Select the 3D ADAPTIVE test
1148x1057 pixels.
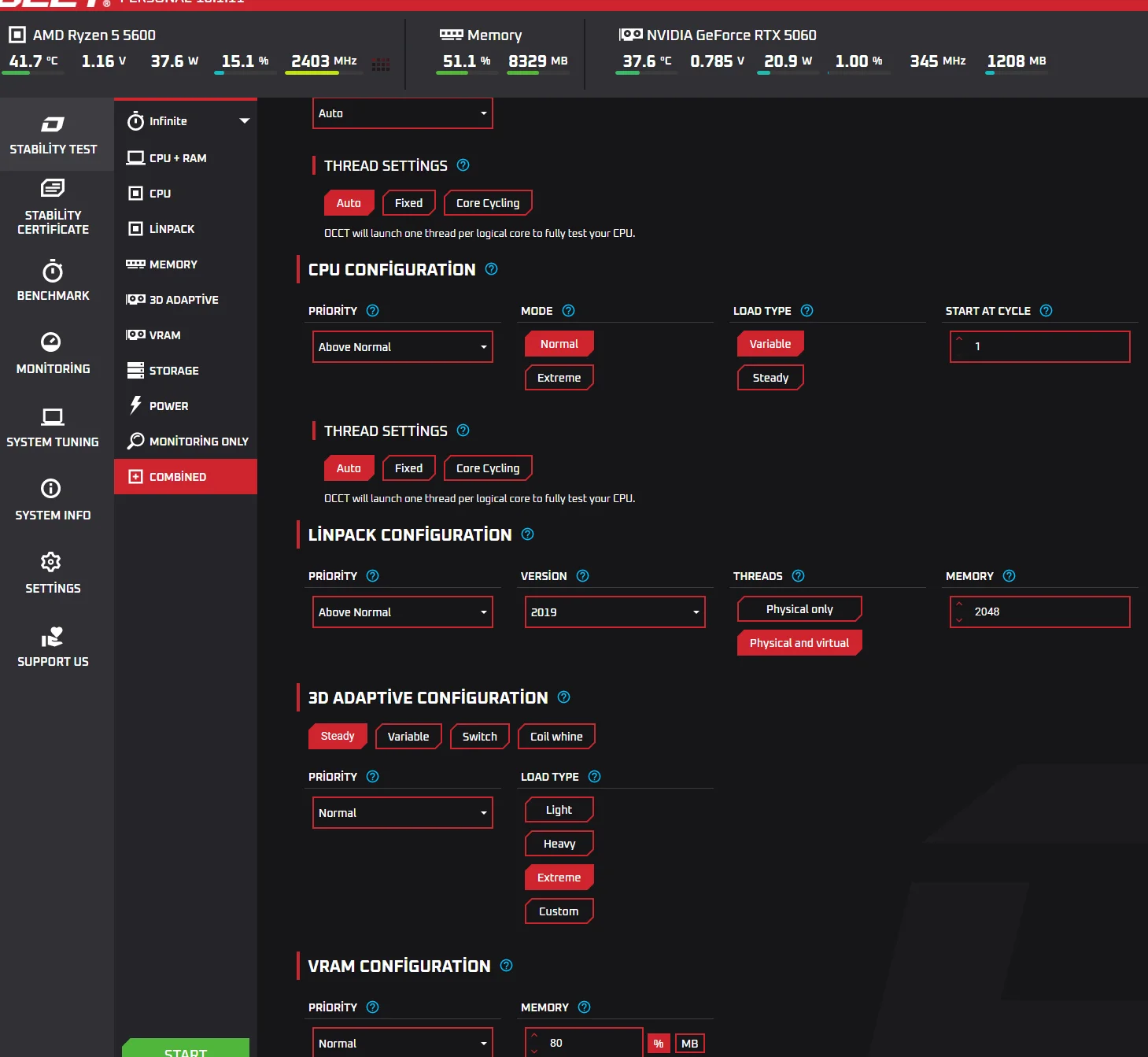(186, 300)
